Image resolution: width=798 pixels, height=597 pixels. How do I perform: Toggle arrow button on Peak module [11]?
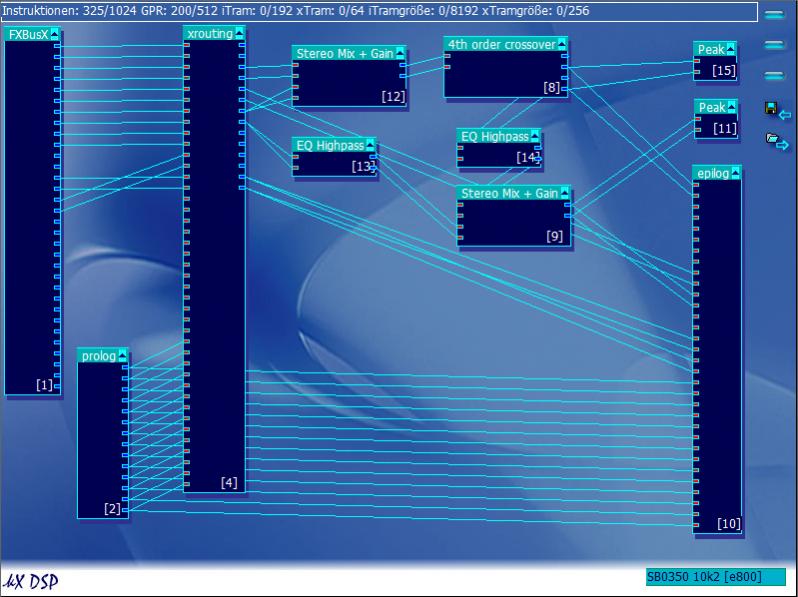pos(731,107)
